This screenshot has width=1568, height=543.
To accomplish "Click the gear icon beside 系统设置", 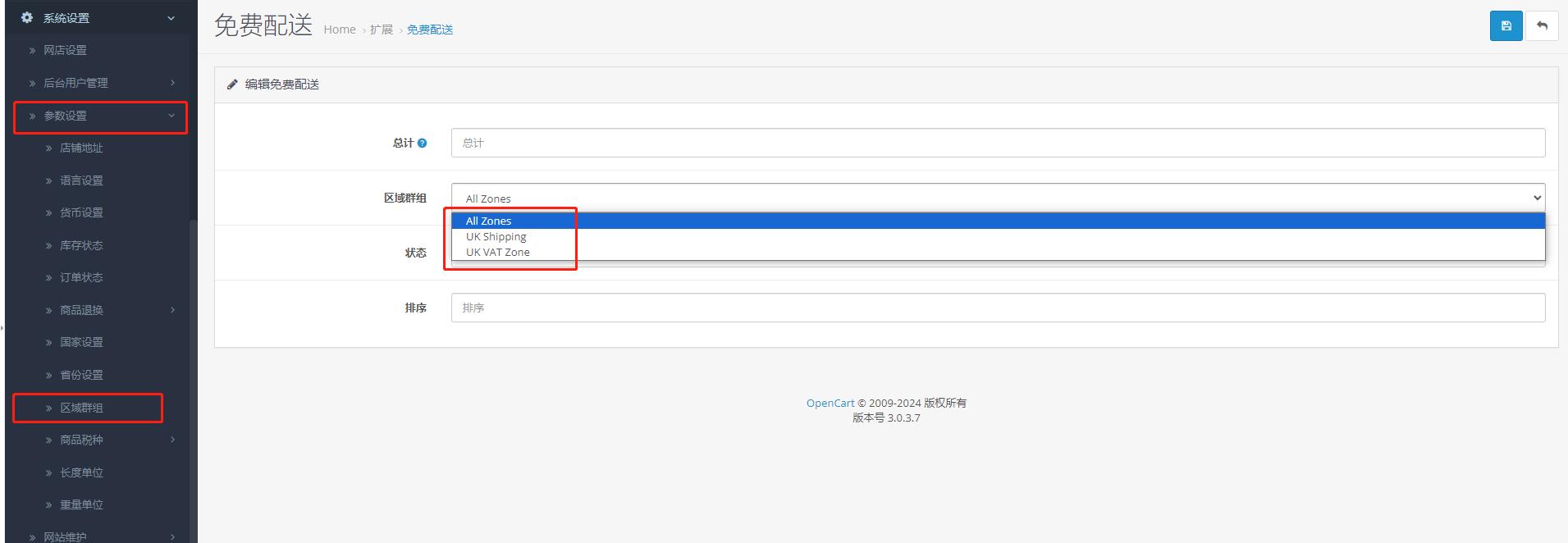I will [x=27, y=17].
